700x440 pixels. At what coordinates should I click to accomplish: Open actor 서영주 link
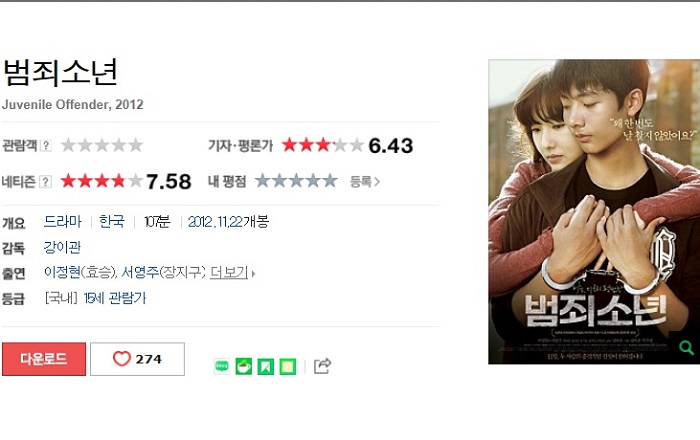[x=140, y=272]
